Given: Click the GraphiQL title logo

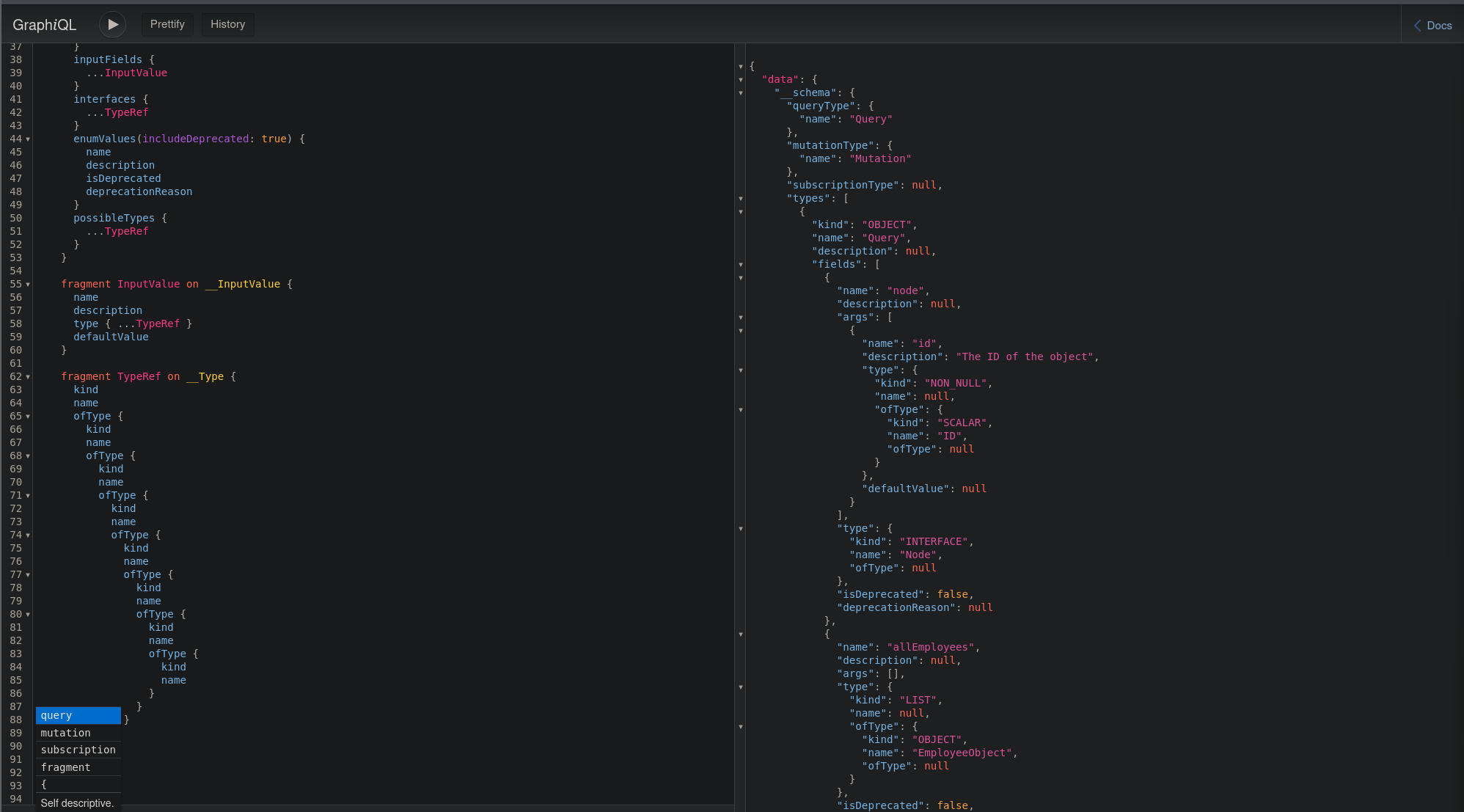Looking at the screenshot, I should coord(44,24).
